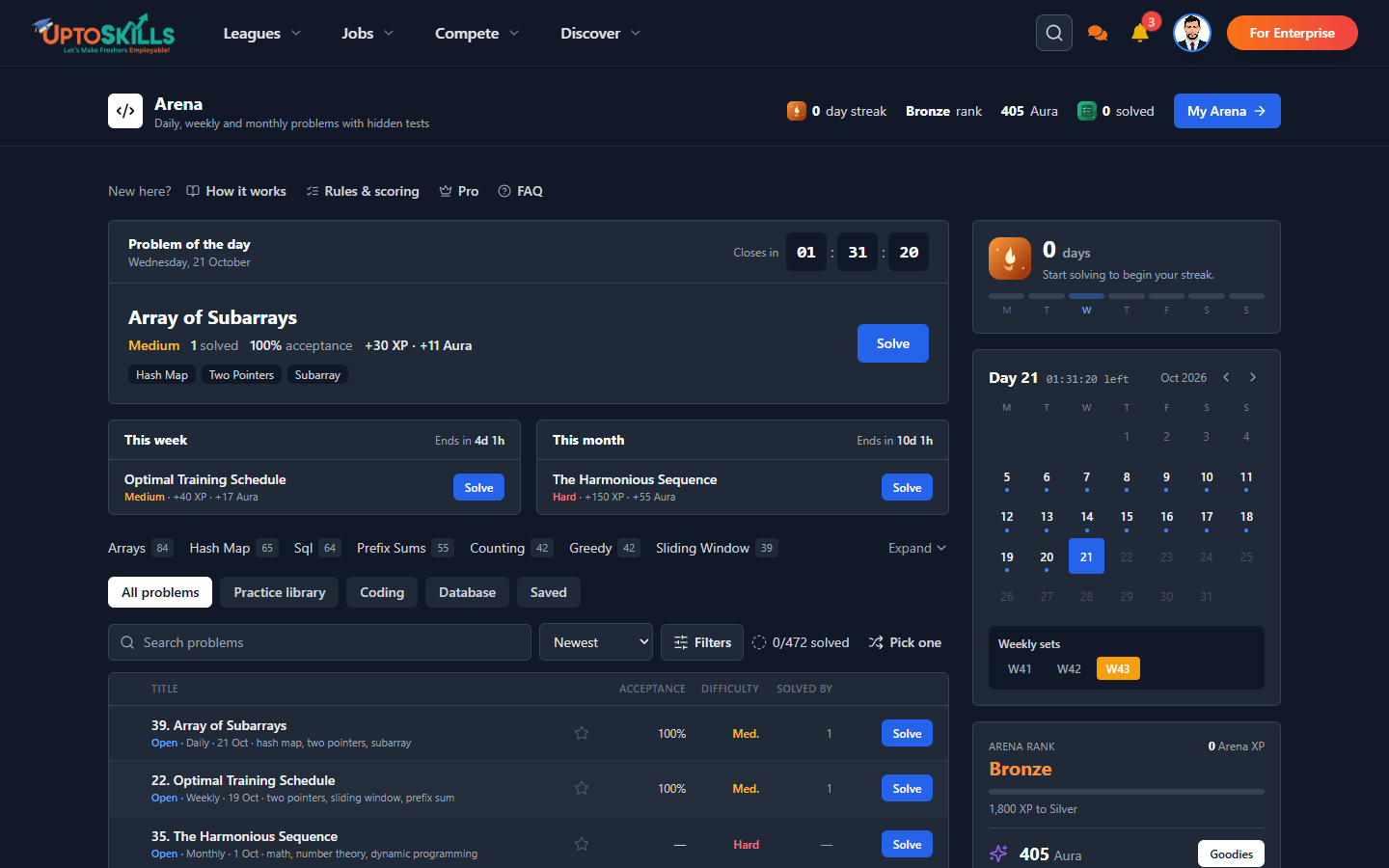1389x868 pixels.
Task: Click the solved progress circle icon
Action: point(759,642)
